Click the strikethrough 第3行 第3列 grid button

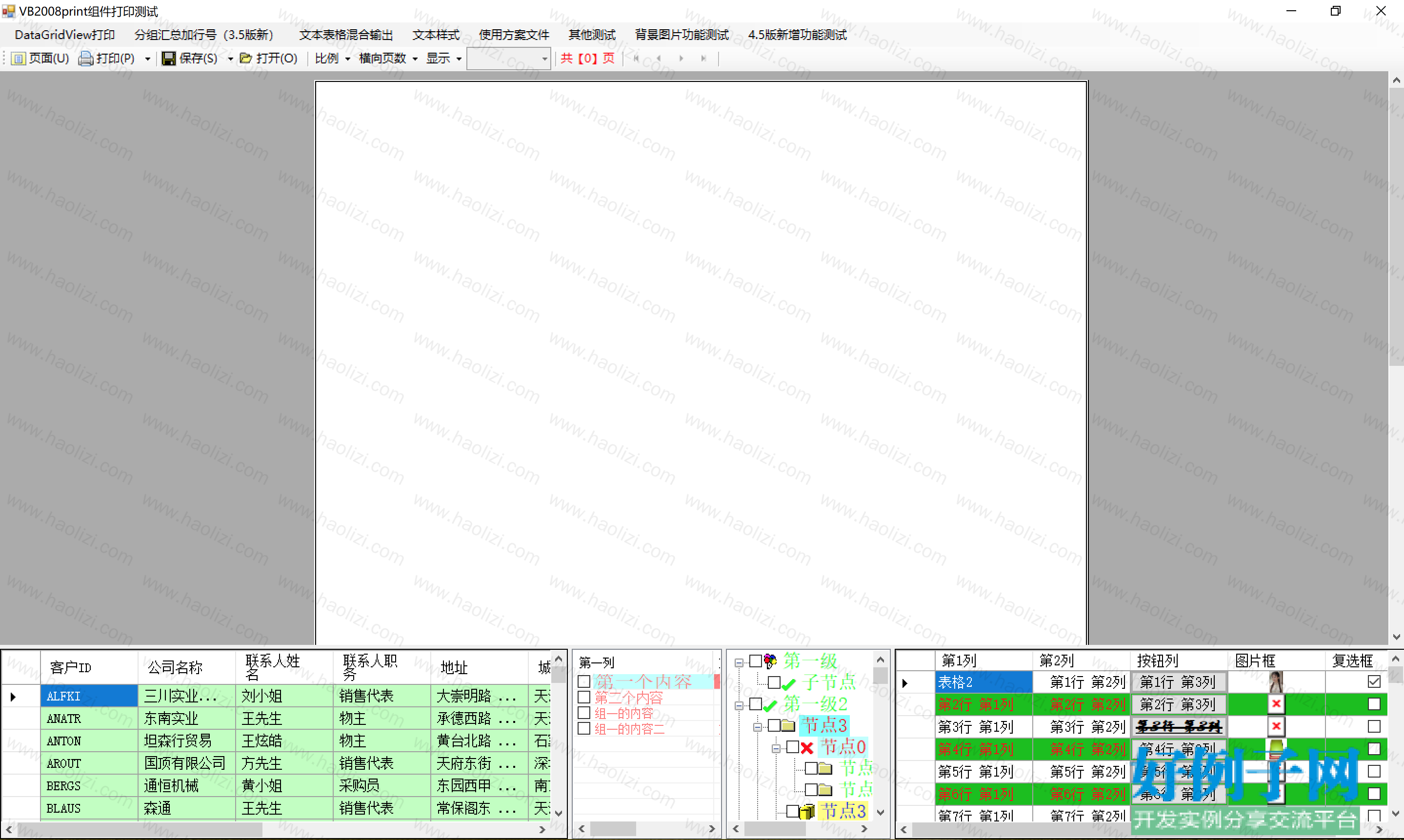tap(1178, 727)
